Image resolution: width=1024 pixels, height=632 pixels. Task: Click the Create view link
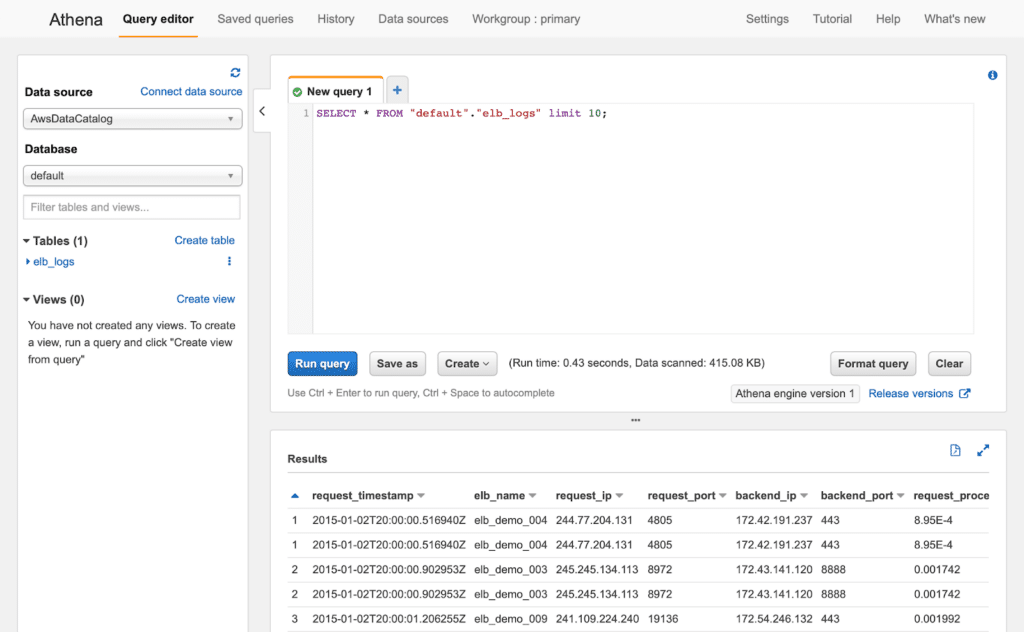point(206,299)
